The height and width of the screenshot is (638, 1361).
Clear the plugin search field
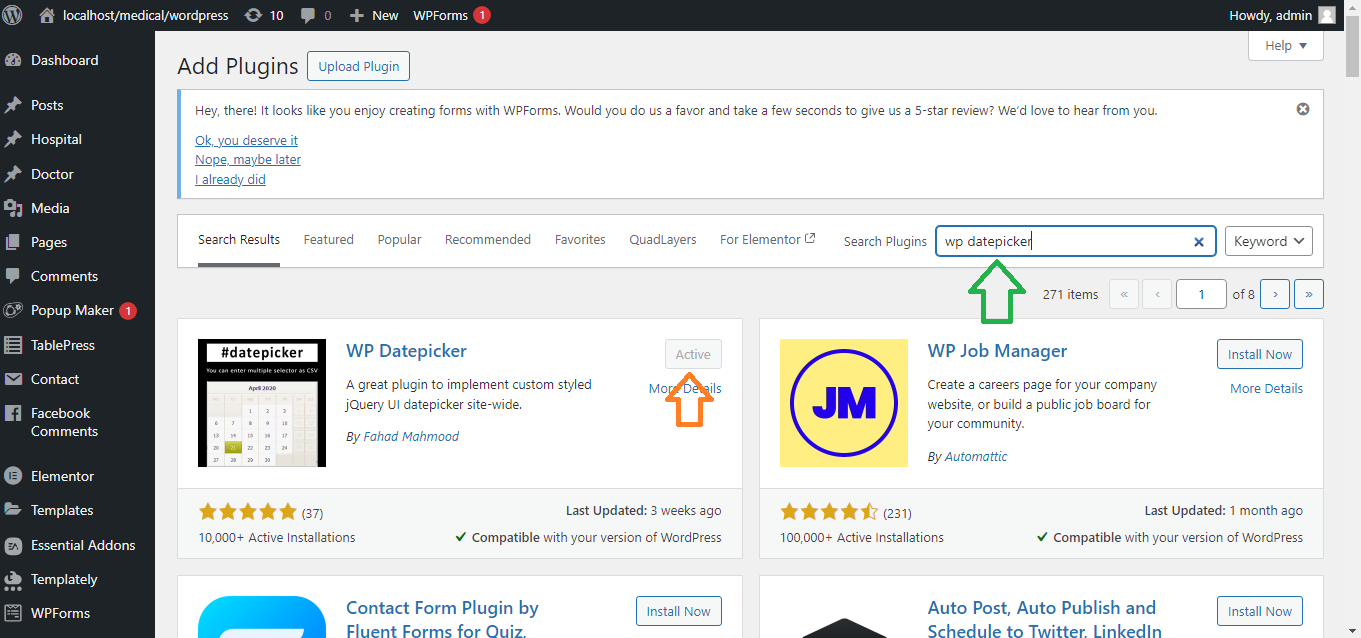pyautogui.click(x=1198, y=242)
